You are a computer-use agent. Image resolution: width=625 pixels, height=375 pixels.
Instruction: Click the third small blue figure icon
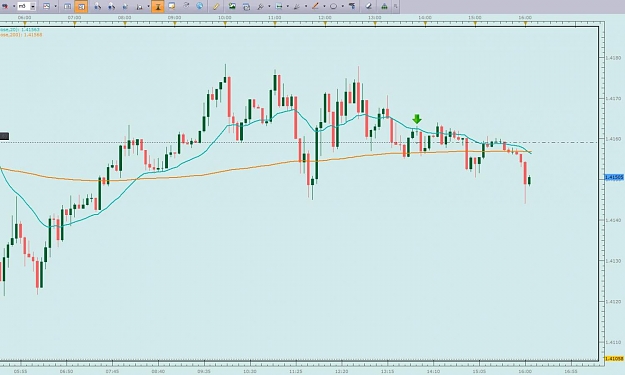[x=126, y=6]
